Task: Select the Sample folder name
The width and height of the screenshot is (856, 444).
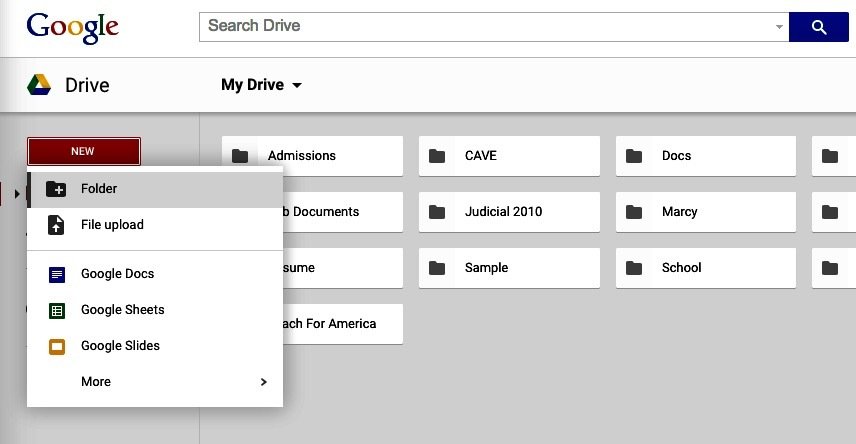Action: pyautogui.click(x=486, y=268)
